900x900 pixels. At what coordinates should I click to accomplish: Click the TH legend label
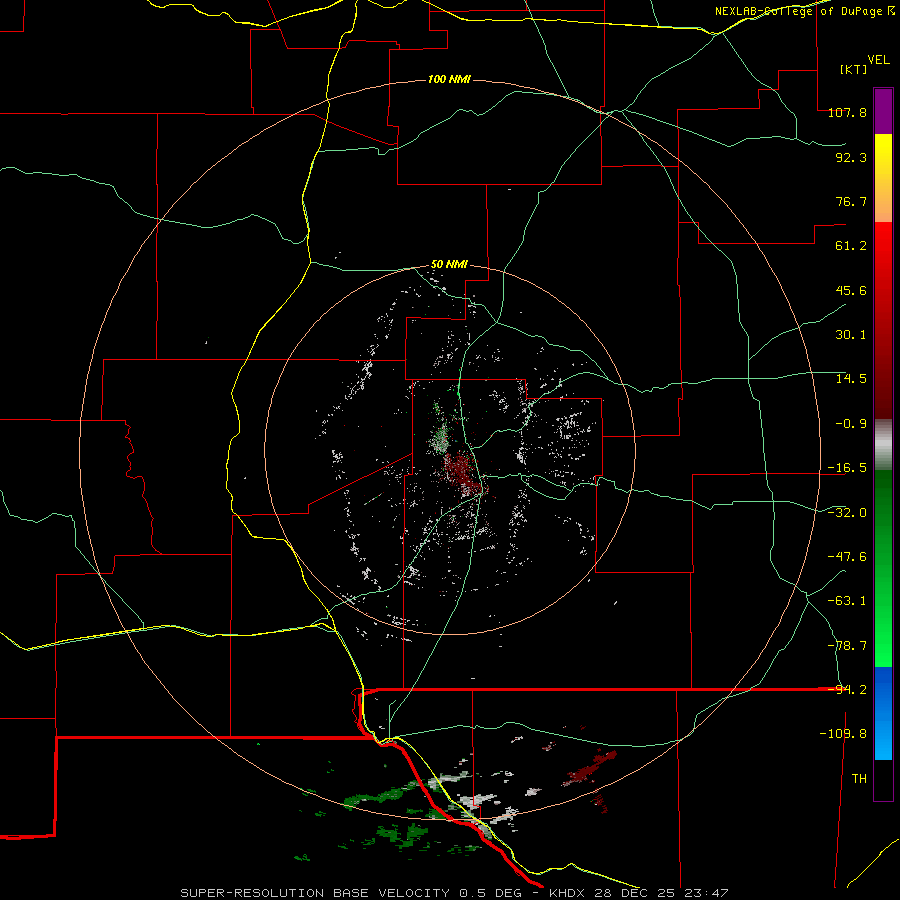(859, 779)
